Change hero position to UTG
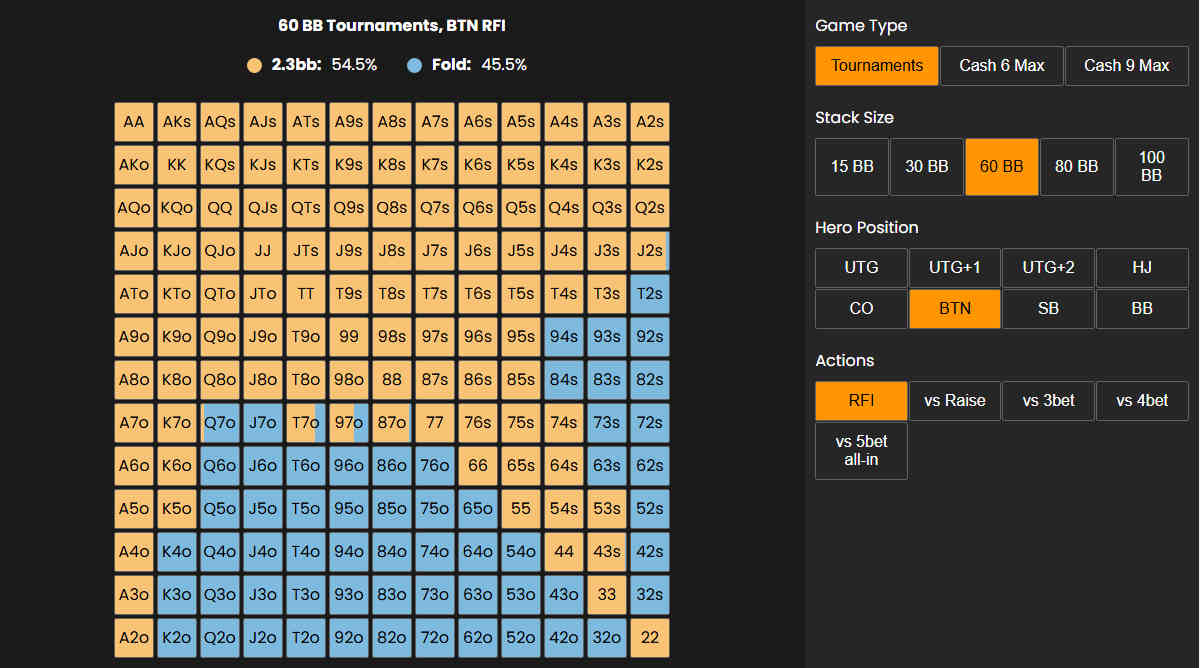 (861, 267)
